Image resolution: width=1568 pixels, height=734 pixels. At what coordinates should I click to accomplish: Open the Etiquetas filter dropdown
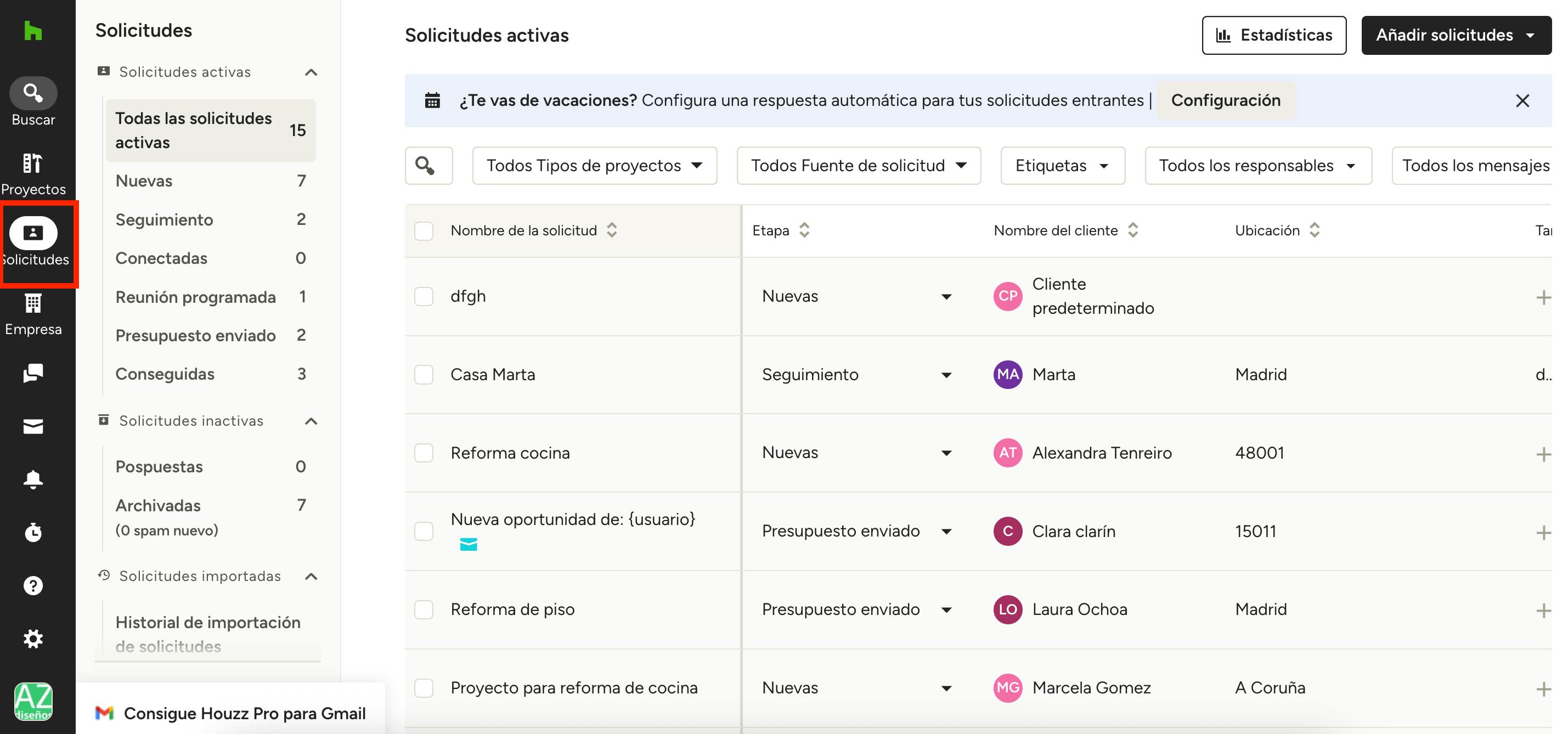point(1062,166)
